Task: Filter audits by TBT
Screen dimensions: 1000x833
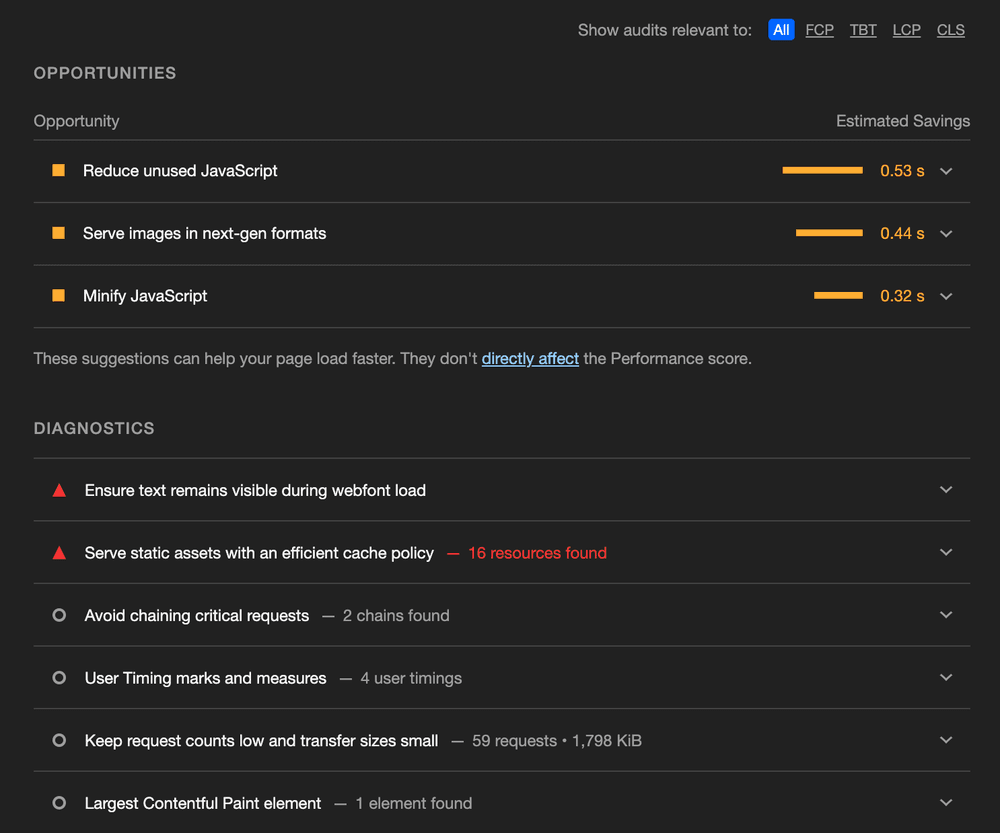Action: (863, 30)
